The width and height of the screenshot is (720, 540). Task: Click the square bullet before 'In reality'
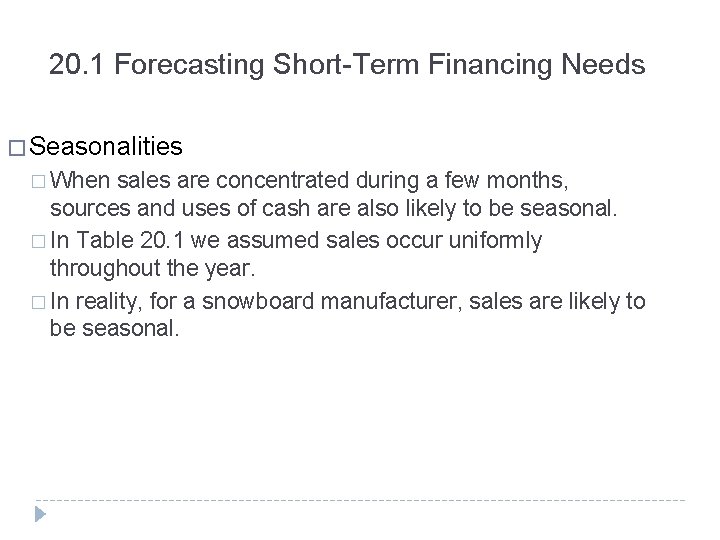[x=38, y=300]
